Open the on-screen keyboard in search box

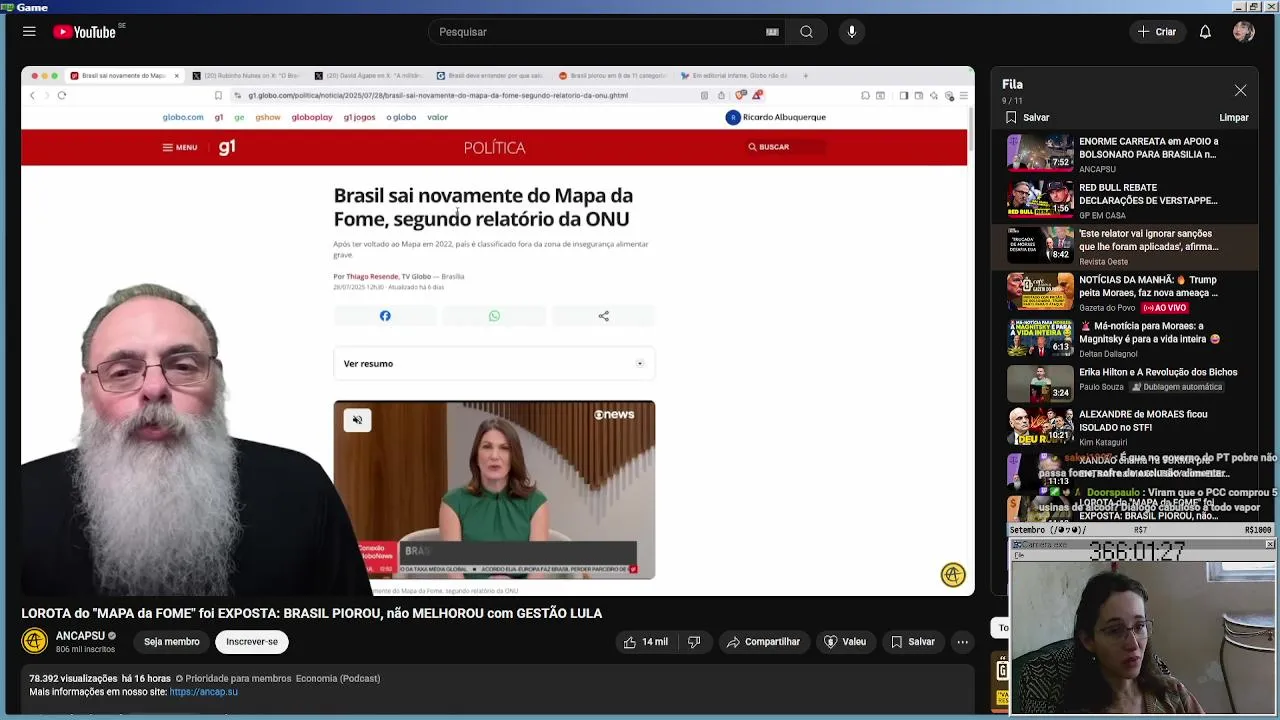[x=772, y=32]
